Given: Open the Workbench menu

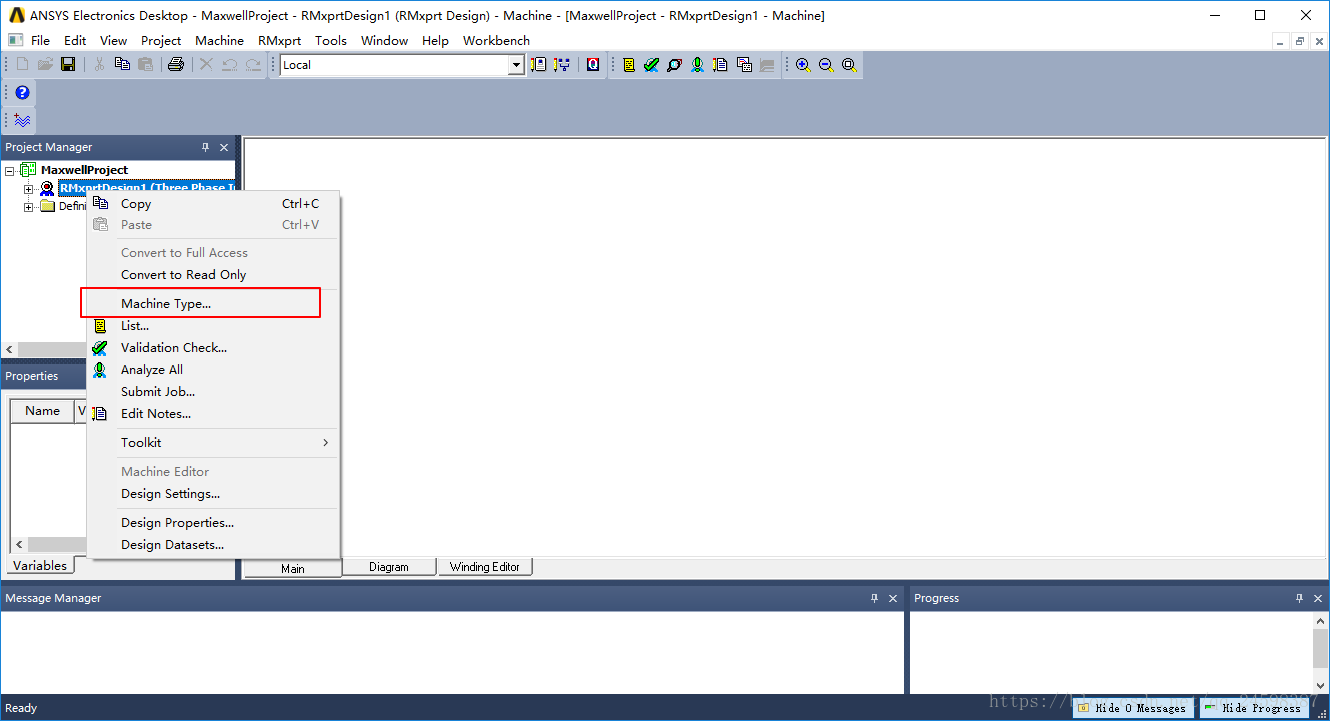Looking at the screenshot, I should click(496, 40).
